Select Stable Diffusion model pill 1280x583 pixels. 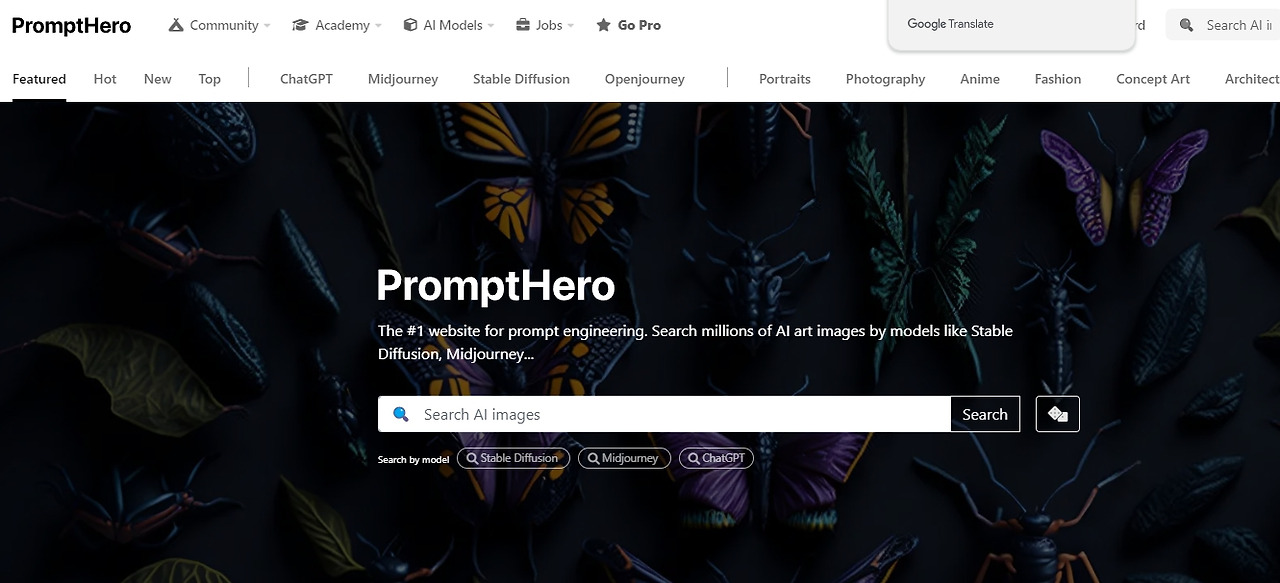point(513,458)
